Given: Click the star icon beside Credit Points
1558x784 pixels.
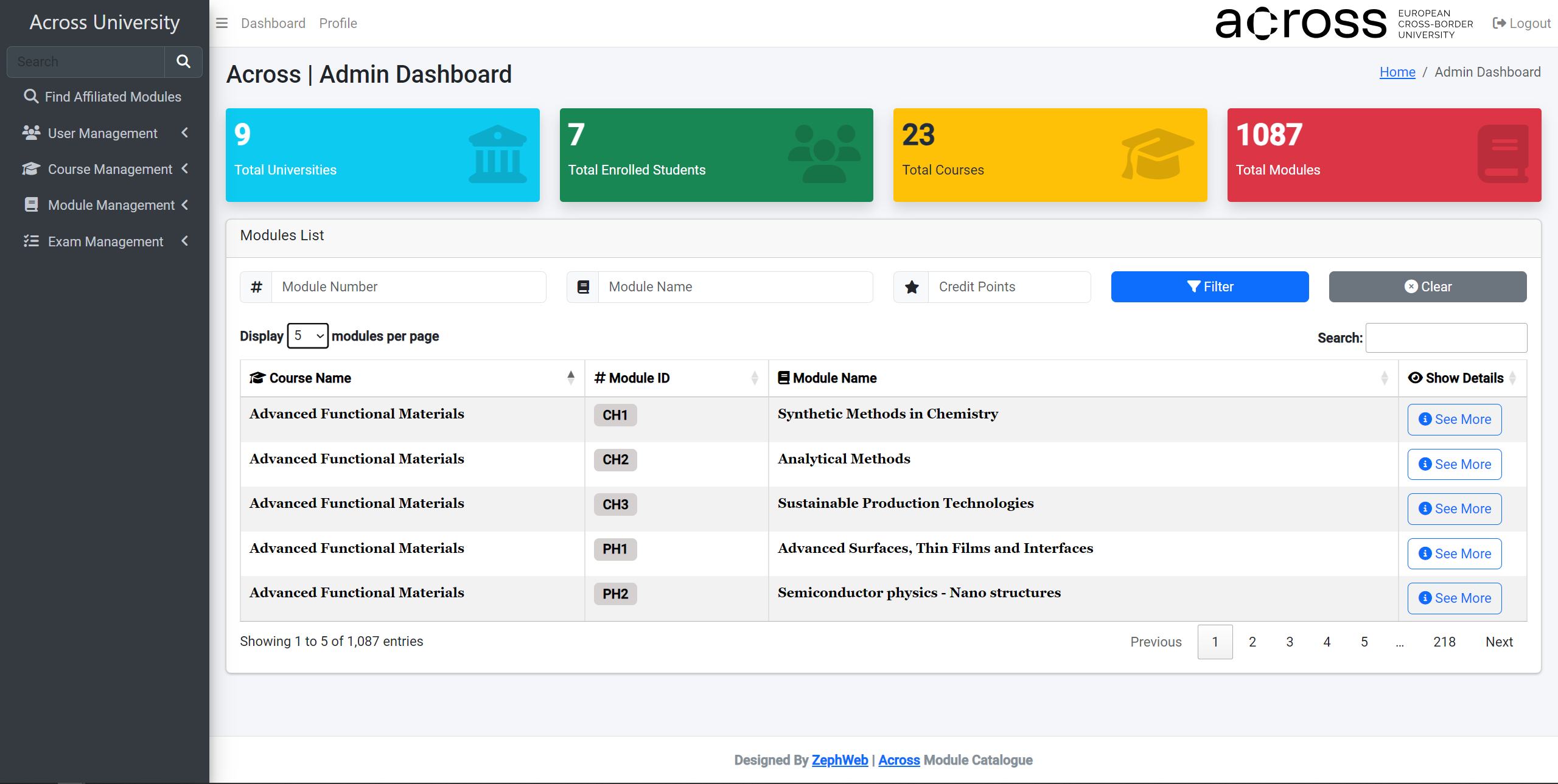Looking at the screenshot, I should pyautogui.click(x=911, y=286).
